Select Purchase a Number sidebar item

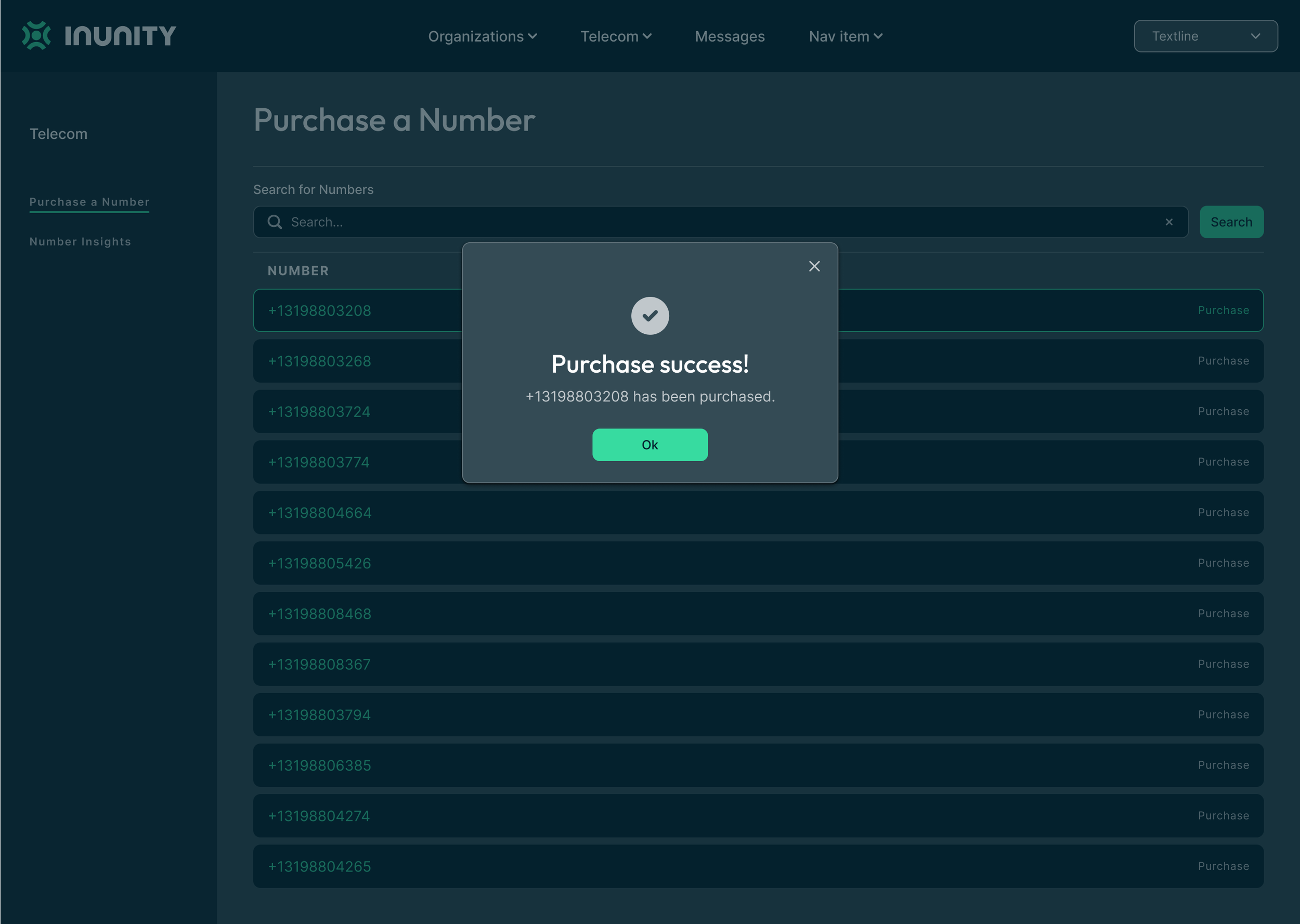89,202
